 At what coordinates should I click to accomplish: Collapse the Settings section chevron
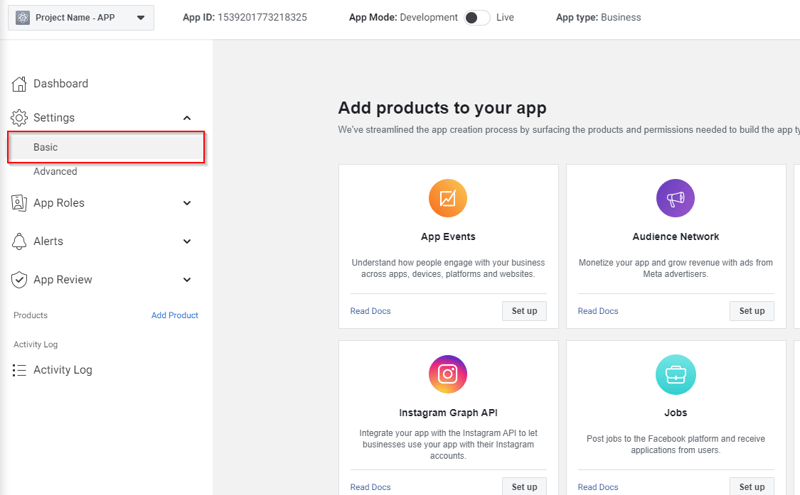[x=187, y=118]
